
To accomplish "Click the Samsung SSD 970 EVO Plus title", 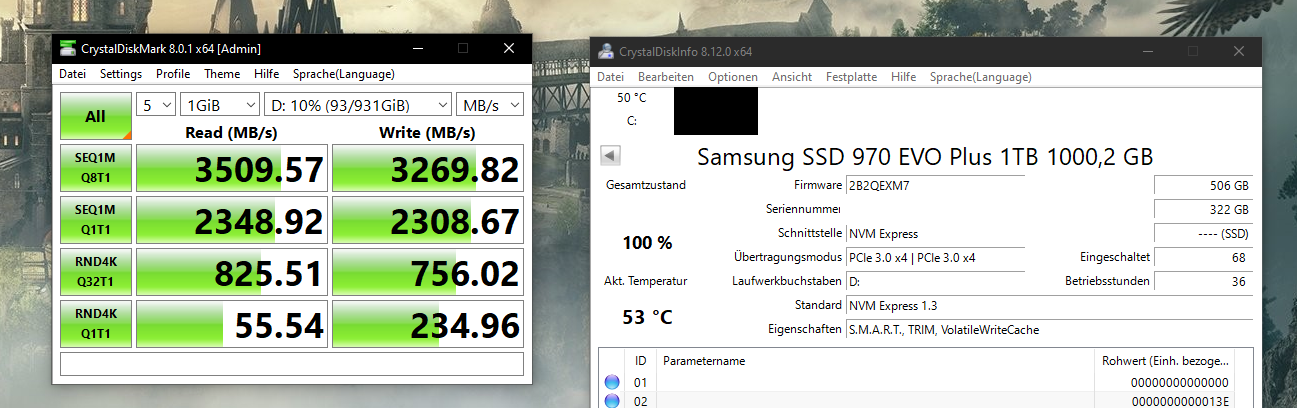I will pyautogui.click(x=925, y=156).
